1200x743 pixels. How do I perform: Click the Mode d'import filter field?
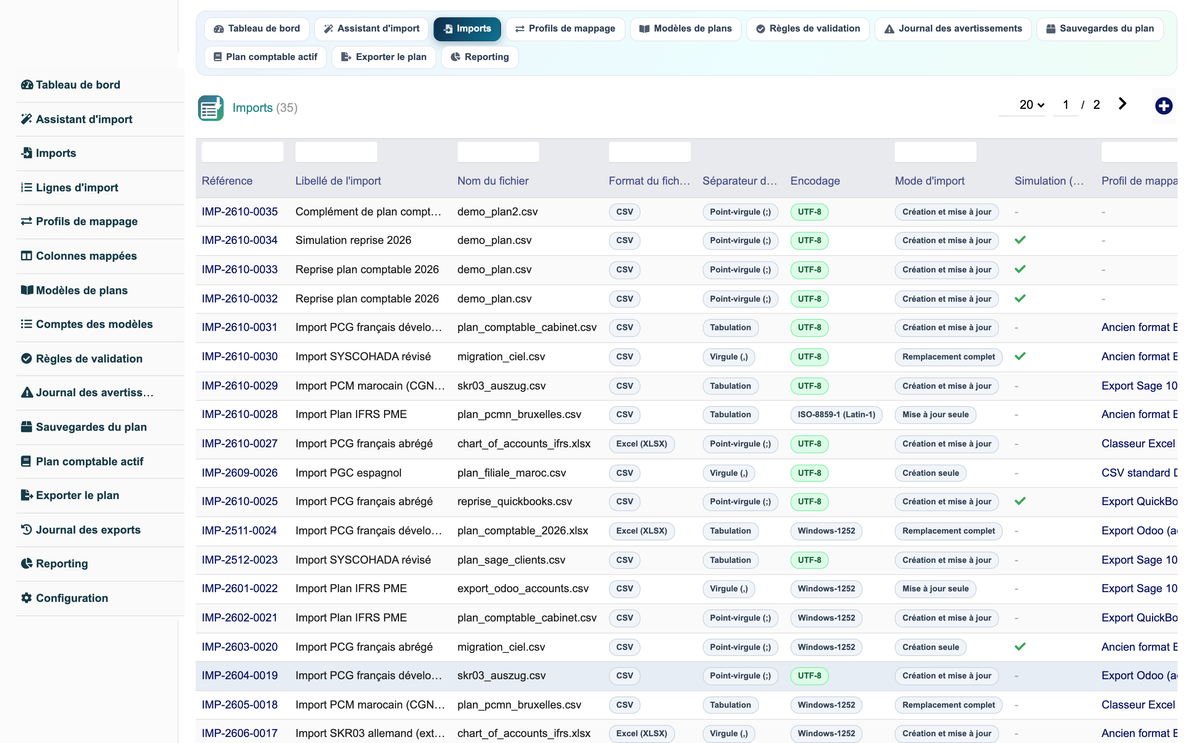[935, 152]
